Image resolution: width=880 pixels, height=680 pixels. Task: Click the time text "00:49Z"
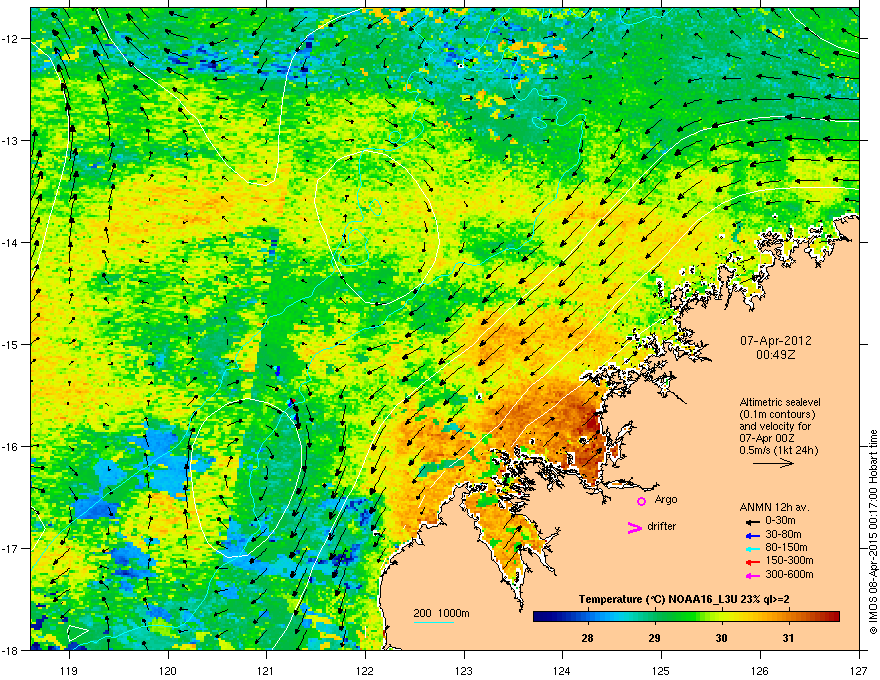776,355
